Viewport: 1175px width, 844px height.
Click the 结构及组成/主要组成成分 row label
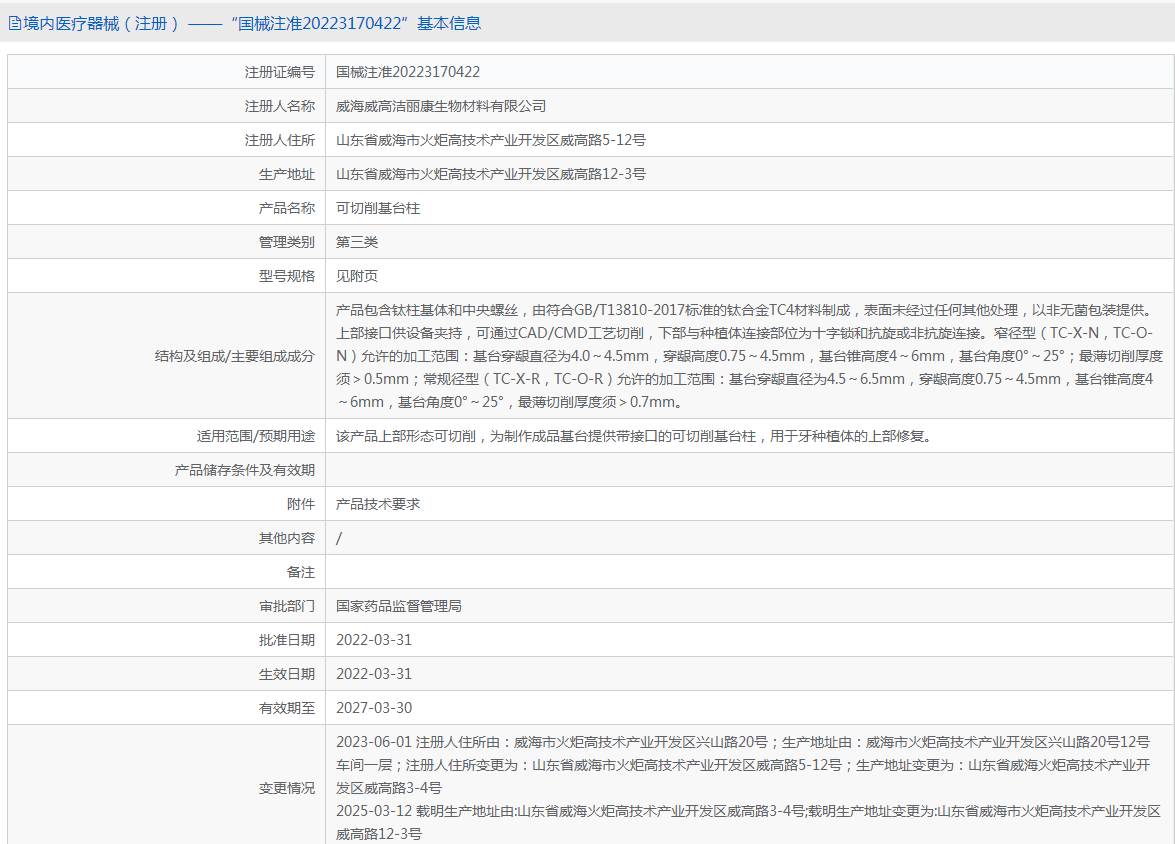(x=234, y=355)
